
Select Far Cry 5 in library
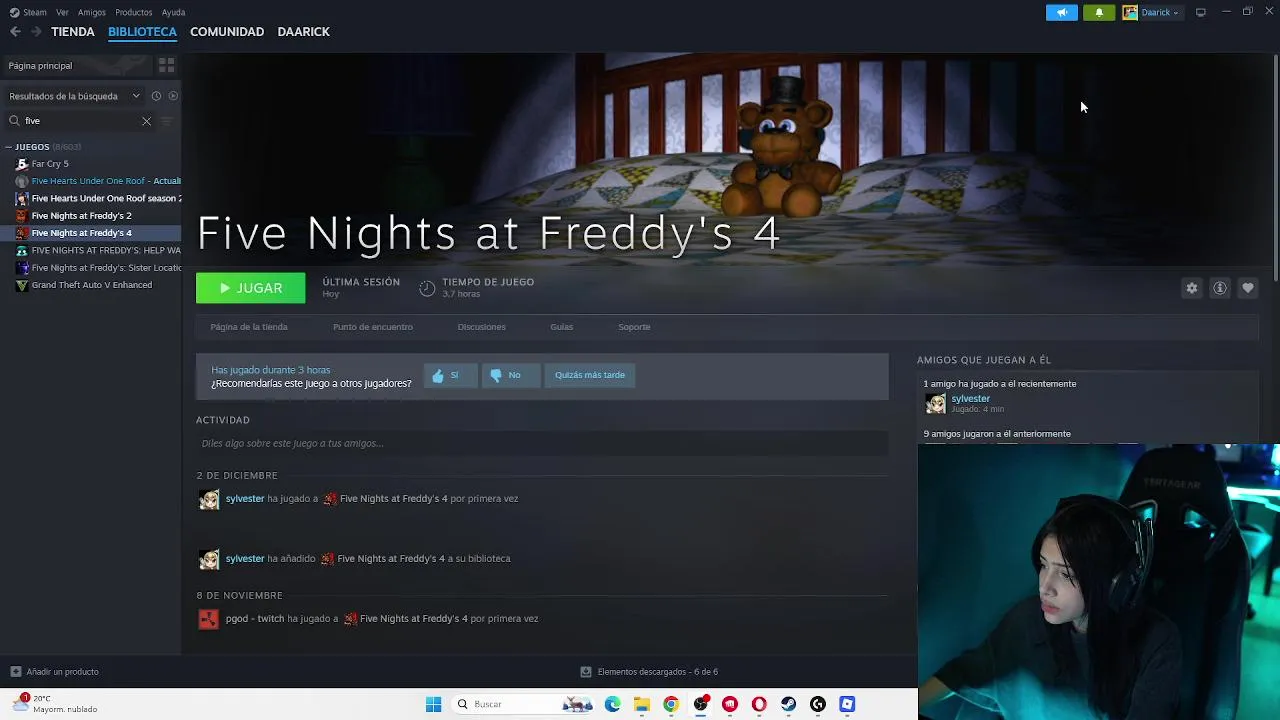coord(91,164)
